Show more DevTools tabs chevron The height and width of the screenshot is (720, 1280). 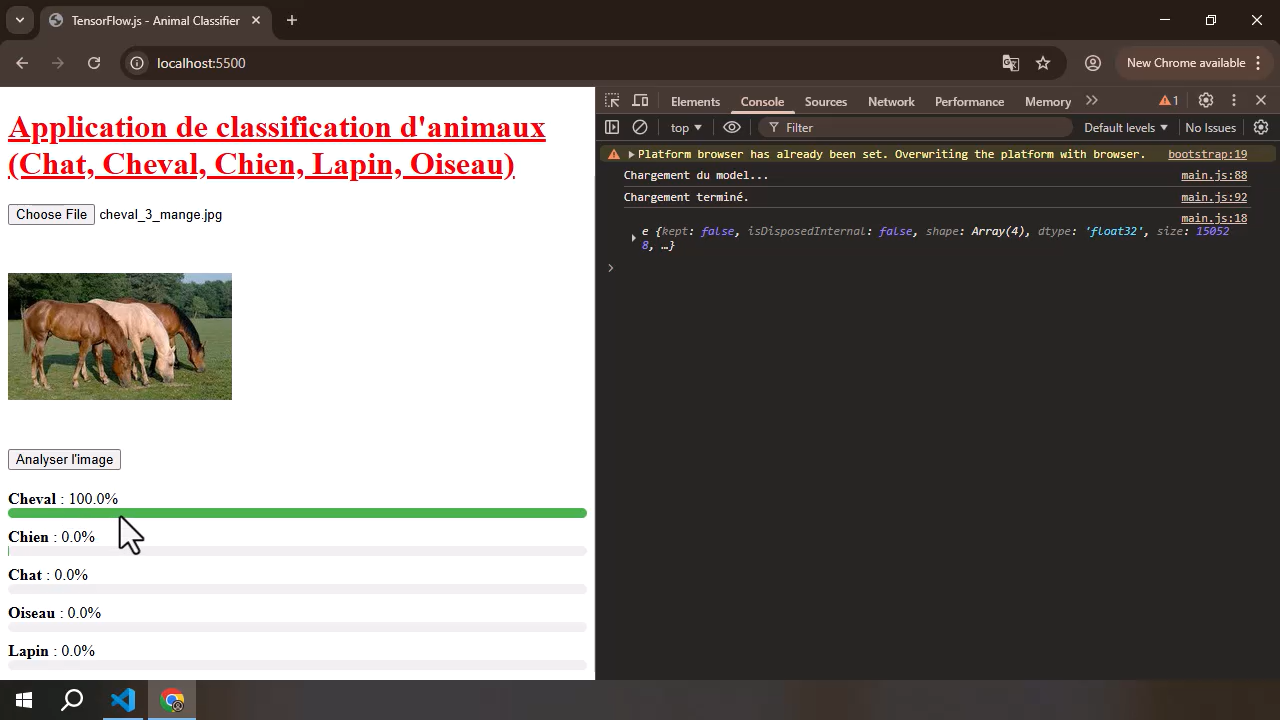click(x=1092, y=101)
